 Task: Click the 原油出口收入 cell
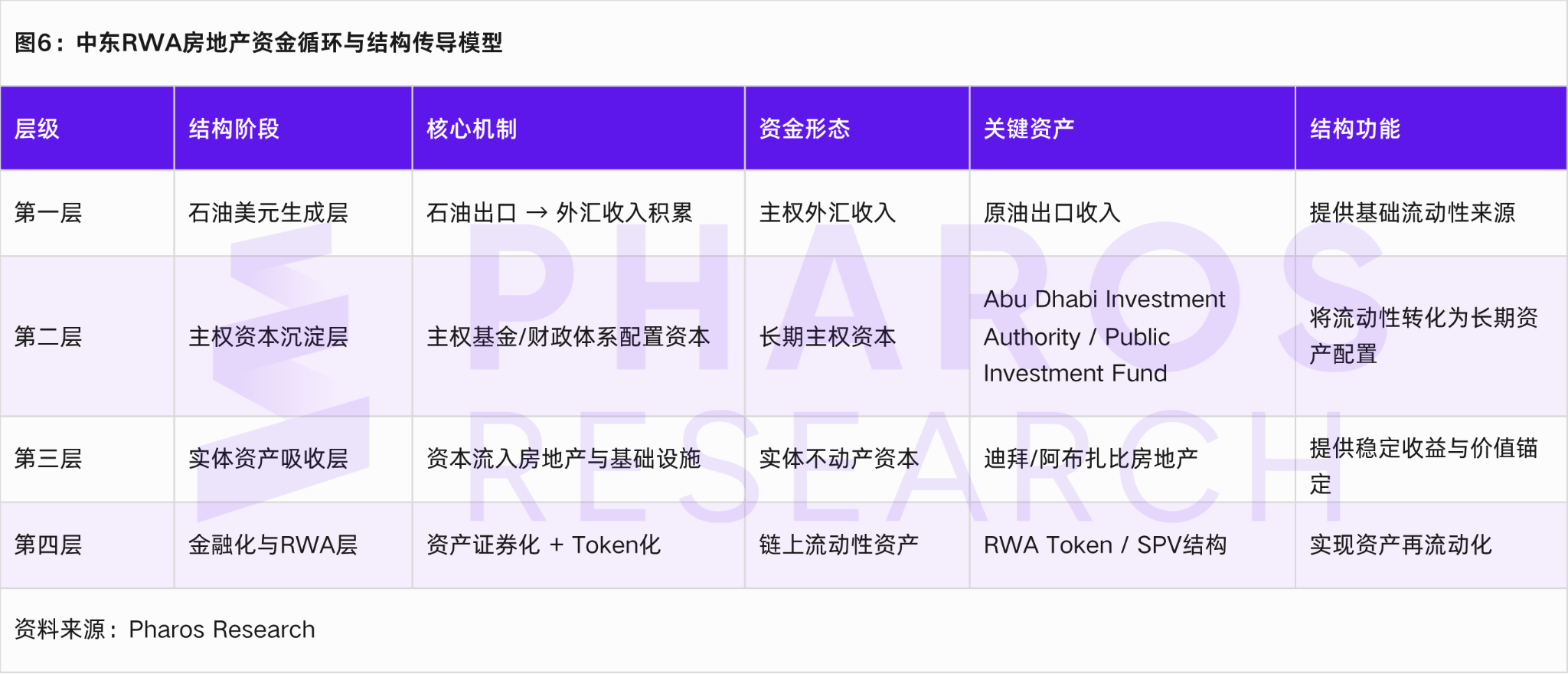pos(1052,212)
